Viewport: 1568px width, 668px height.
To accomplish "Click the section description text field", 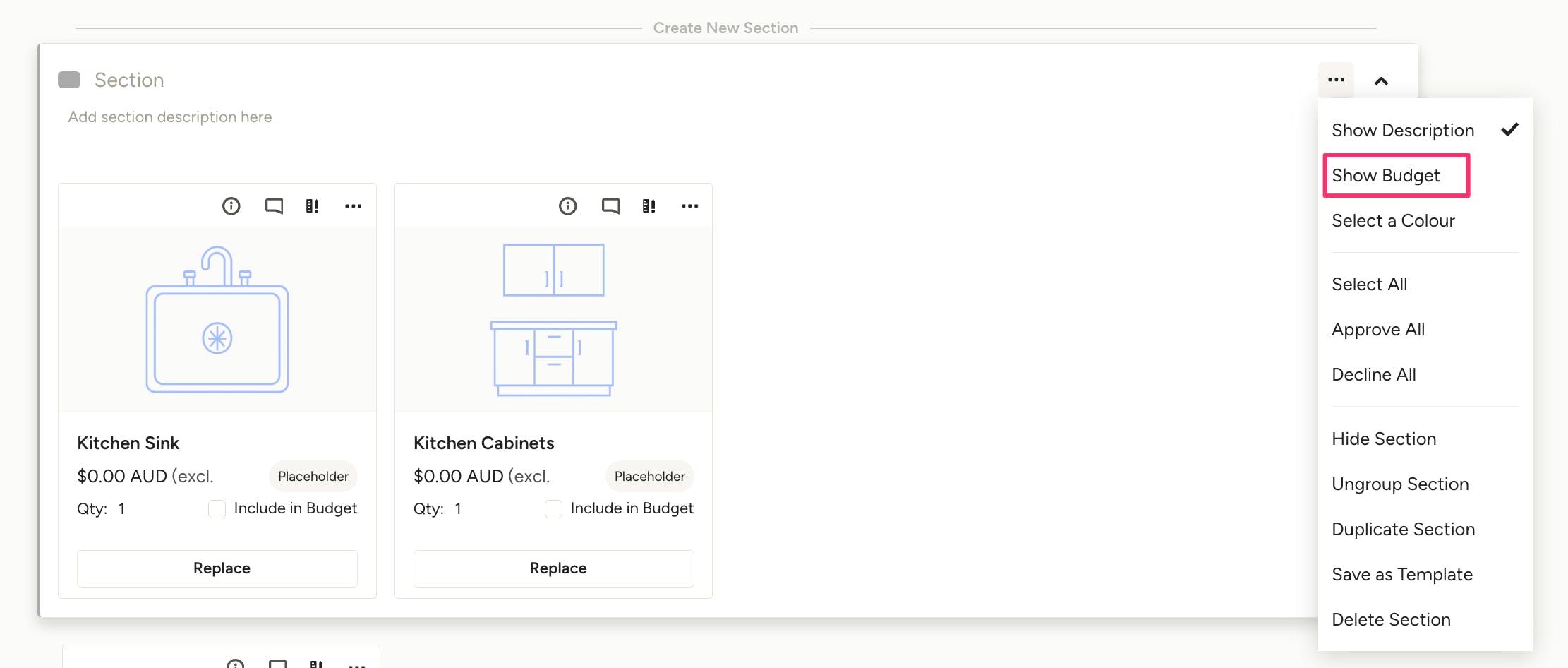I will click(x=170, y=117).
